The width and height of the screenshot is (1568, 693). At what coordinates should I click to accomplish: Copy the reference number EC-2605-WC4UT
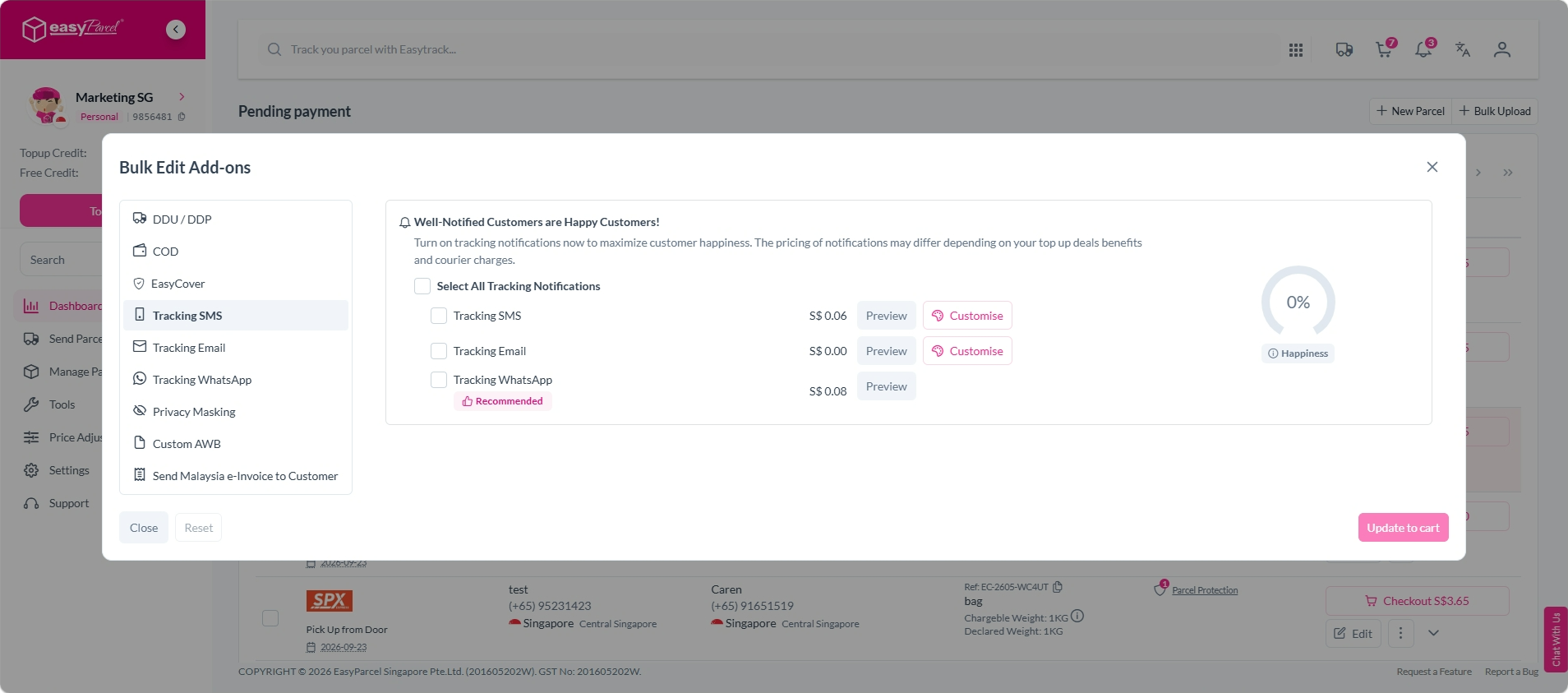click(1058, 587)
